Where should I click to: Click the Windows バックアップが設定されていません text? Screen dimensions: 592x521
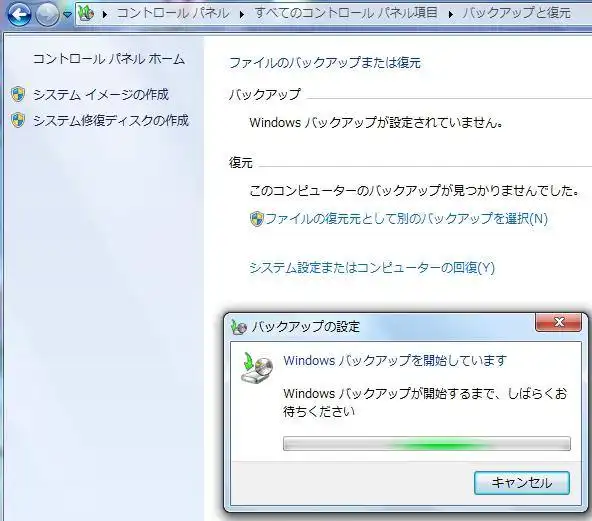point(376,123)
